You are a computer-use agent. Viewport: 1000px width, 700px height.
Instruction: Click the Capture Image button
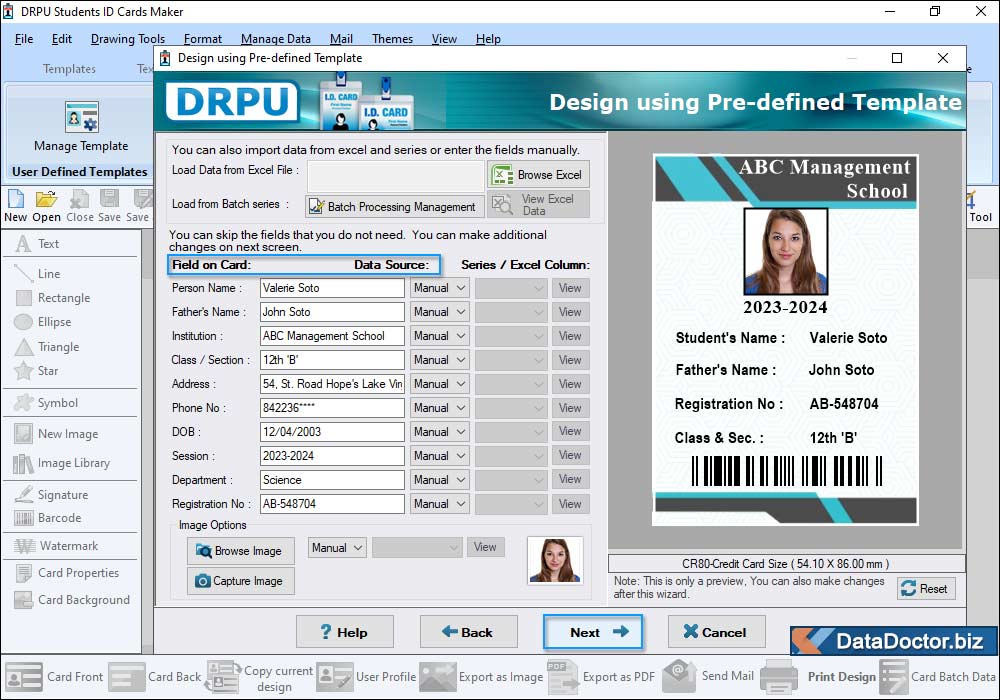(x=240, y=581)
